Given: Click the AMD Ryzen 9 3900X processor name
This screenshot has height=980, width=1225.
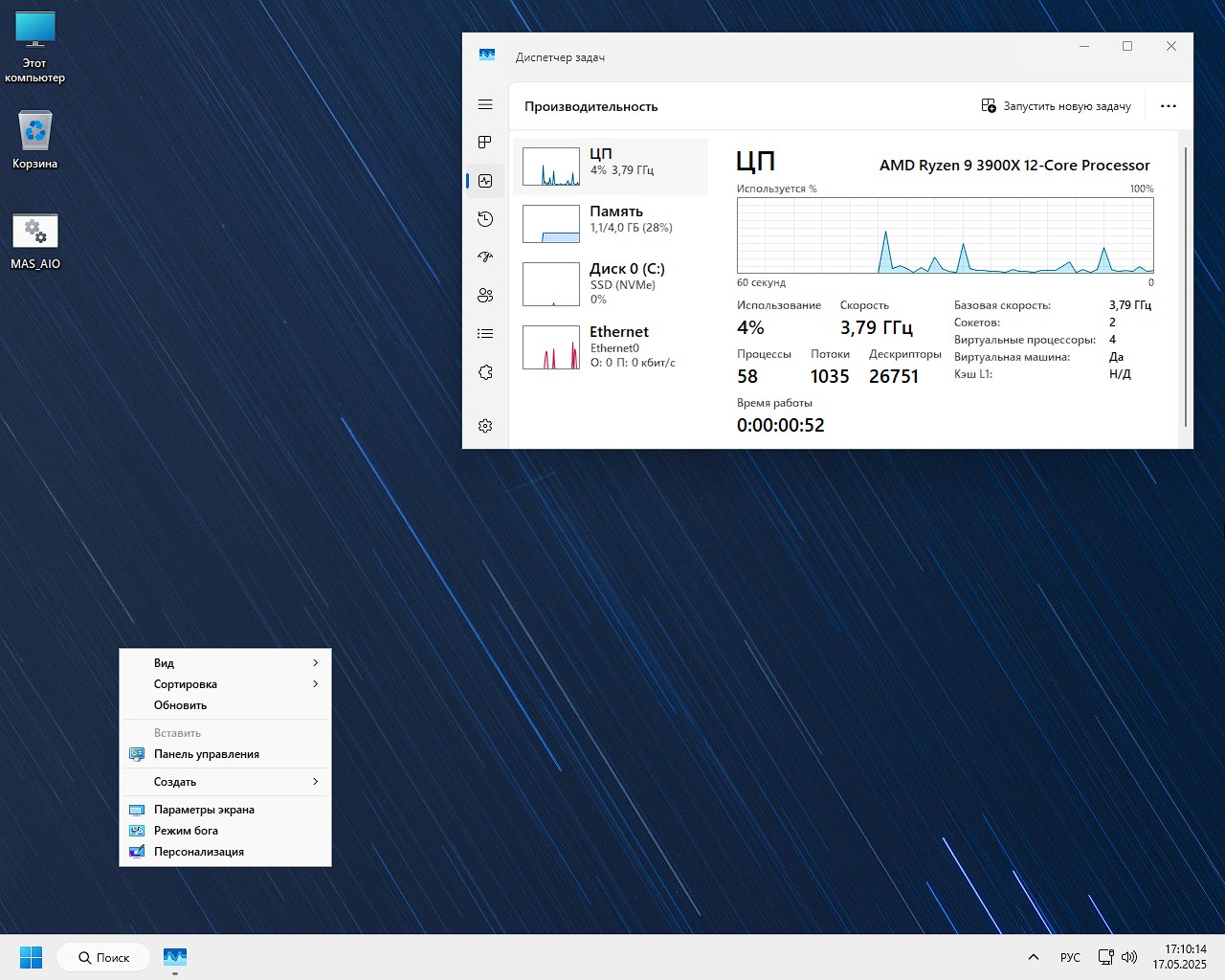Looking at the screenshot, I should point(1014,166).
